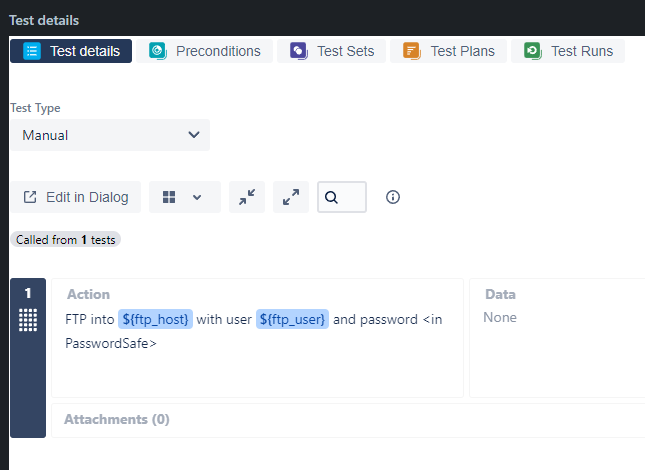Click the Called from 1 tests badge
This screenshot has height=470, width=645.
(x=65, y=239)
